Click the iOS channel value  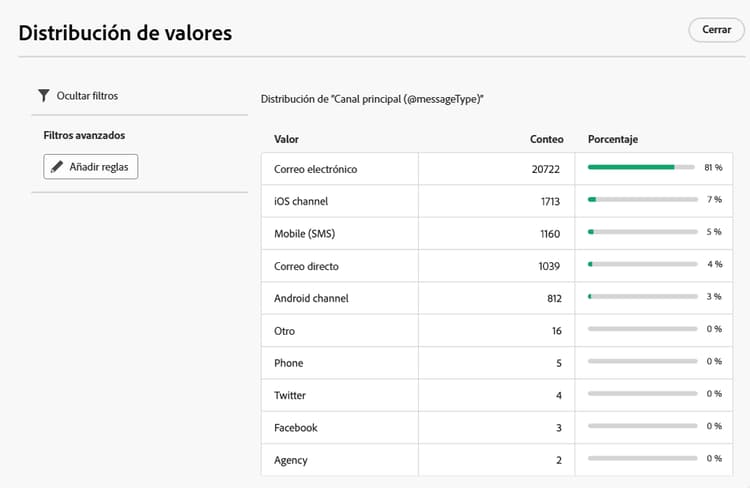[301, 201]
